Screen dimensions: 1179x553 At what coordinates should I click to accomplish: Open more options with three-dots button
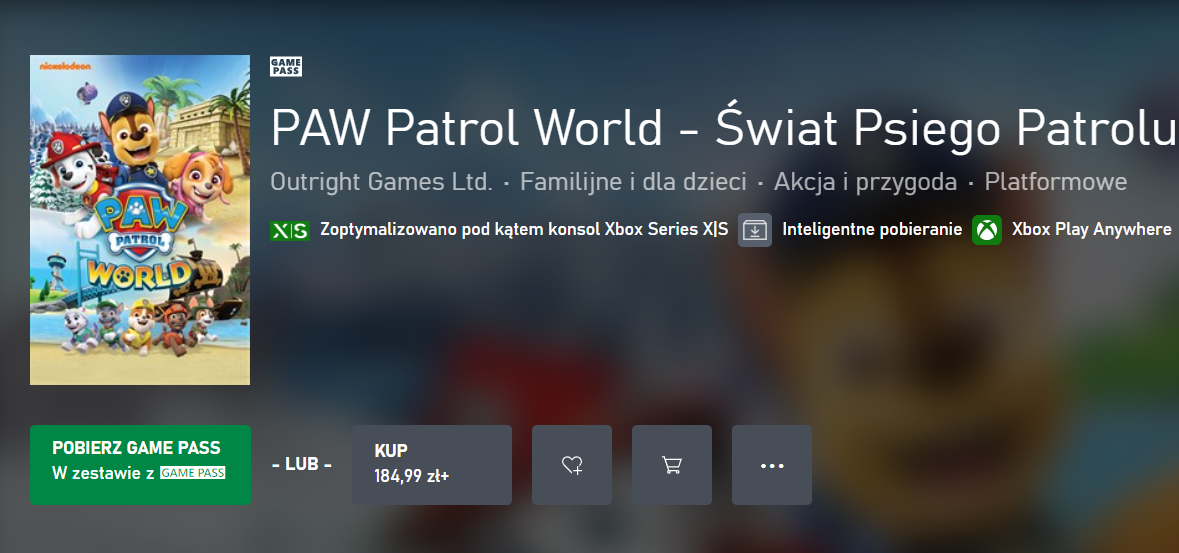(771, 465)
